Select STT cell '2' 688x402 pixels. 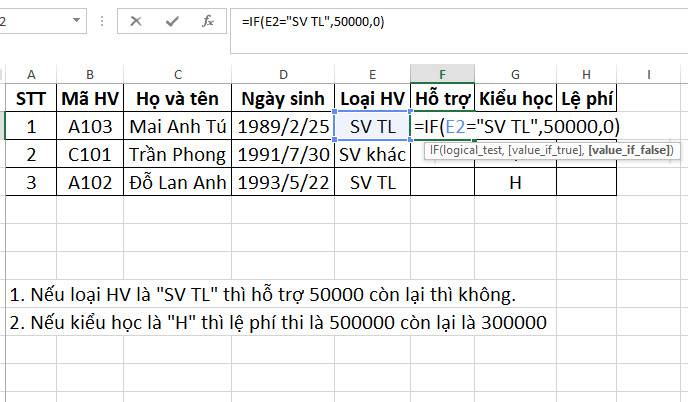[31, 154]
